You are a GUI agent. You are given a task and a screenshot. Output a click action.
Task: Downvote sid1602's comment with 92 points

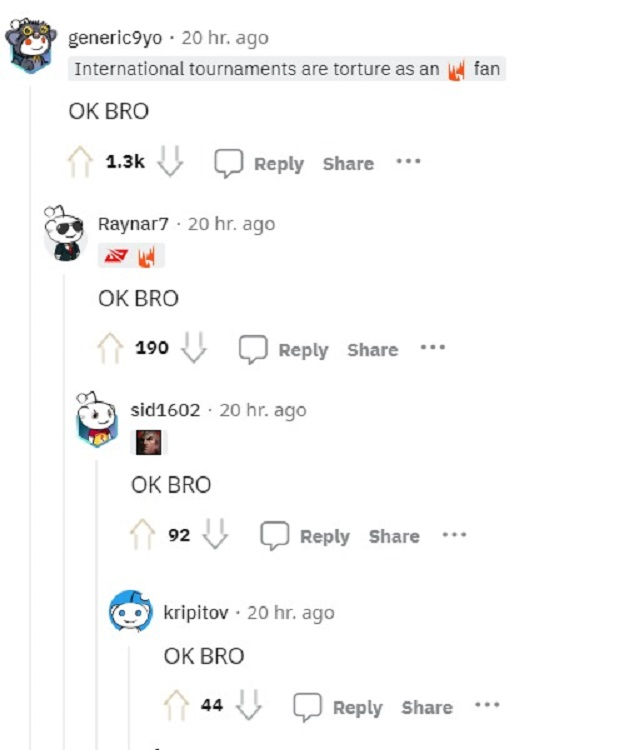215,533
